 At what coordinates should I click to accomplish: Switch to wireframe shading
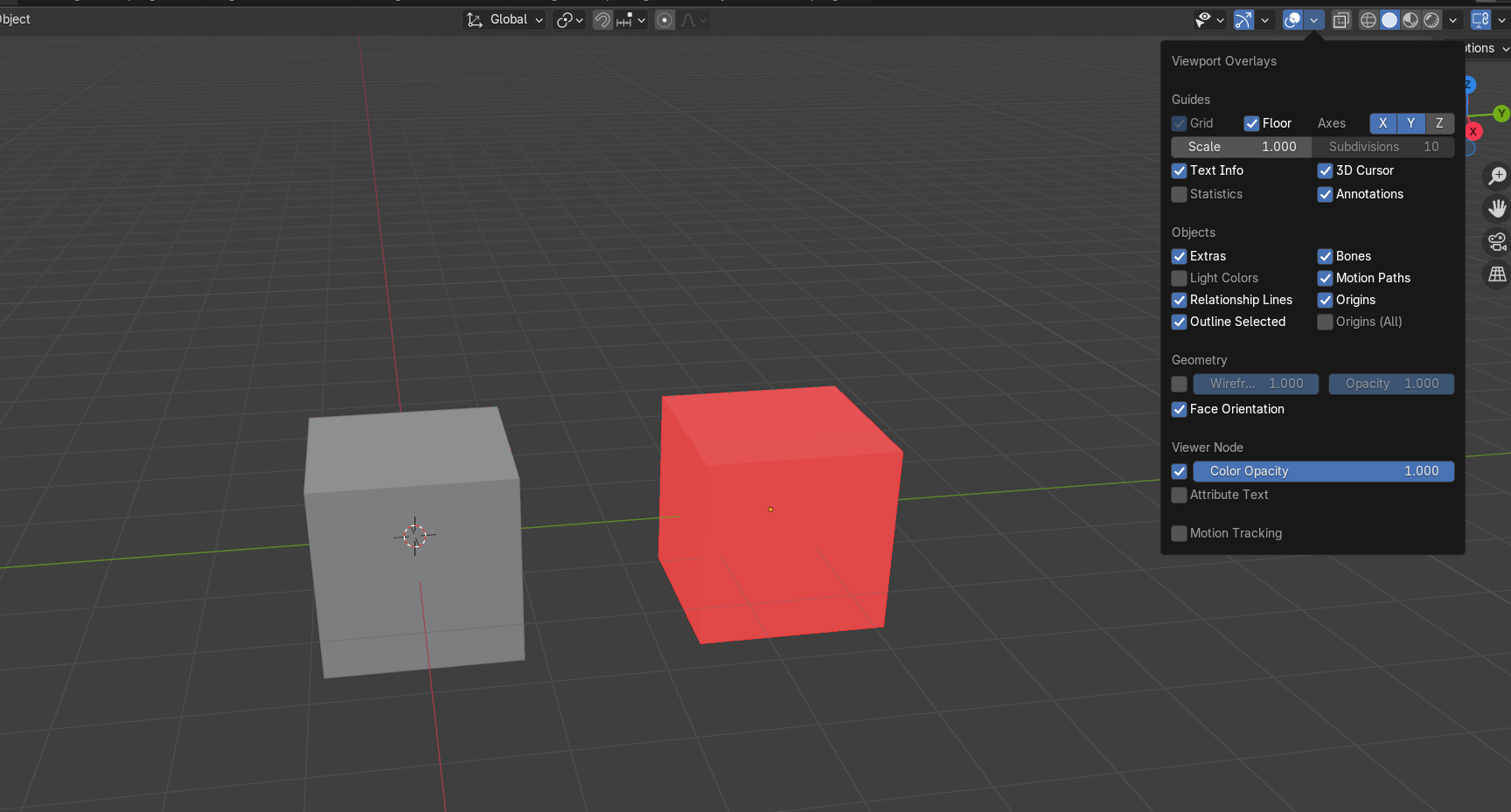click(1368, 20)
